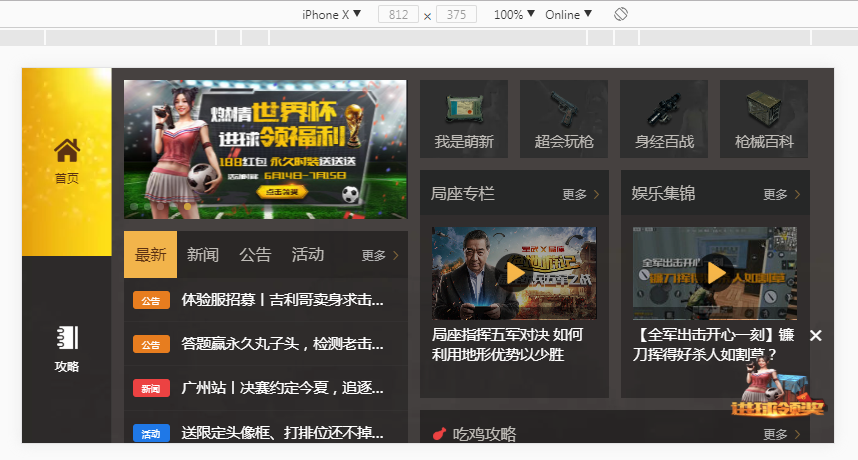This screenshot has height=460, width=858.
Task: Switch to the 公告 tab
Action: 255,255
